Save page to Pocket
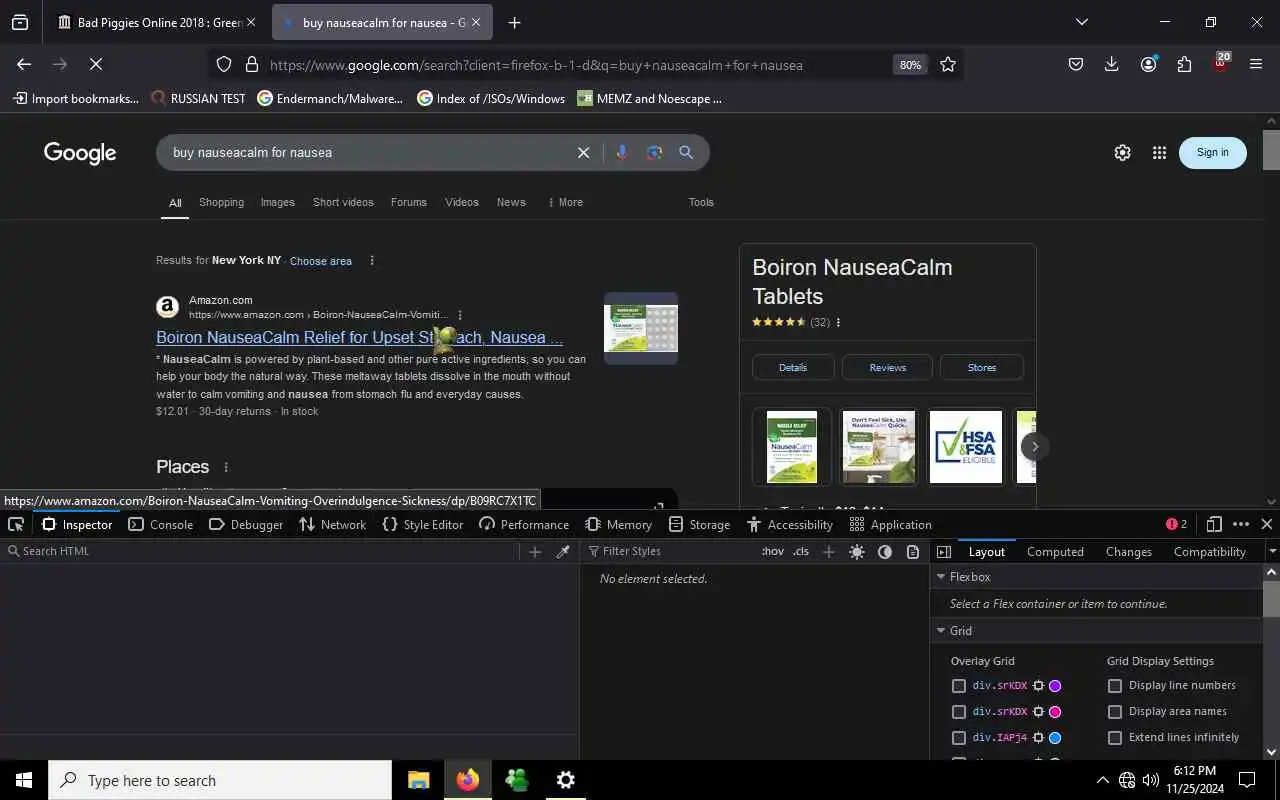This screenshot has height=800, width=1280. pos(1075,64)
